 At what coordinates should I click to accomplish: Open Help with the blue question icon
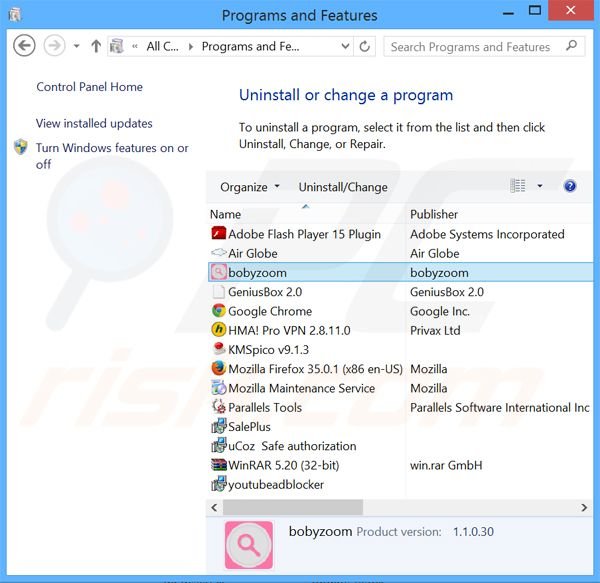570,186
